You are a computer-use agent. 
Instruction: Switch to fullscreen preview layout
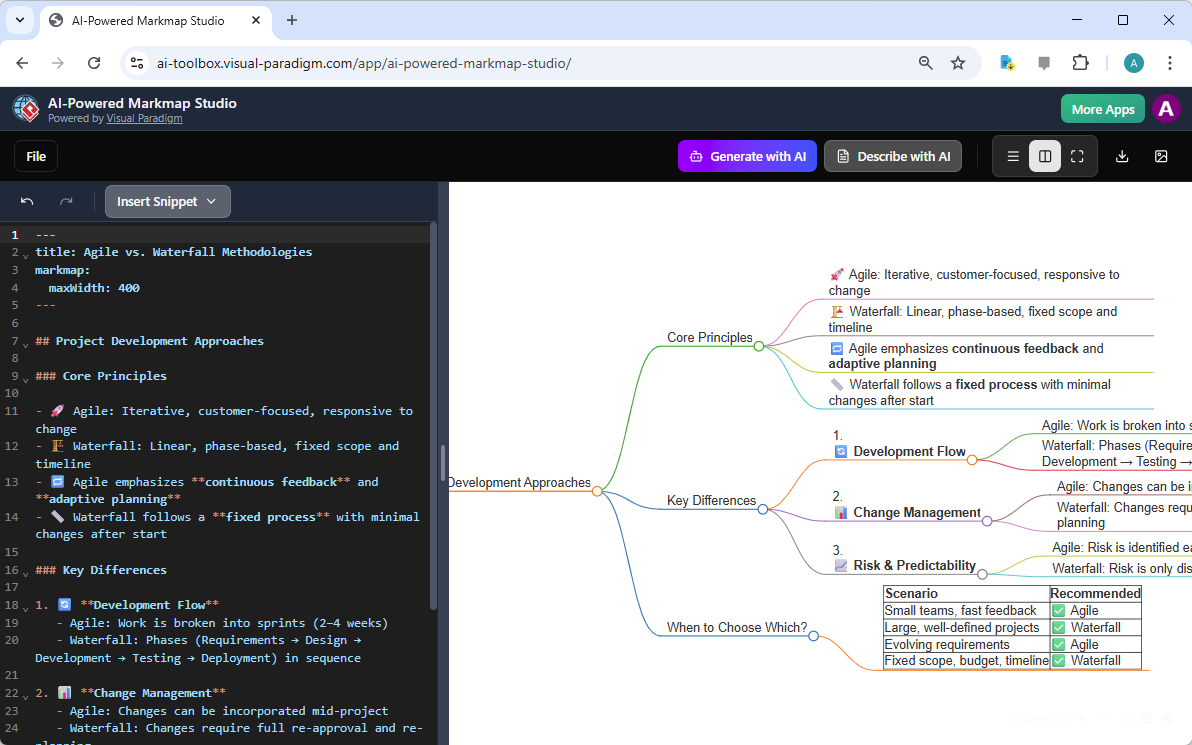[1077, 156]
